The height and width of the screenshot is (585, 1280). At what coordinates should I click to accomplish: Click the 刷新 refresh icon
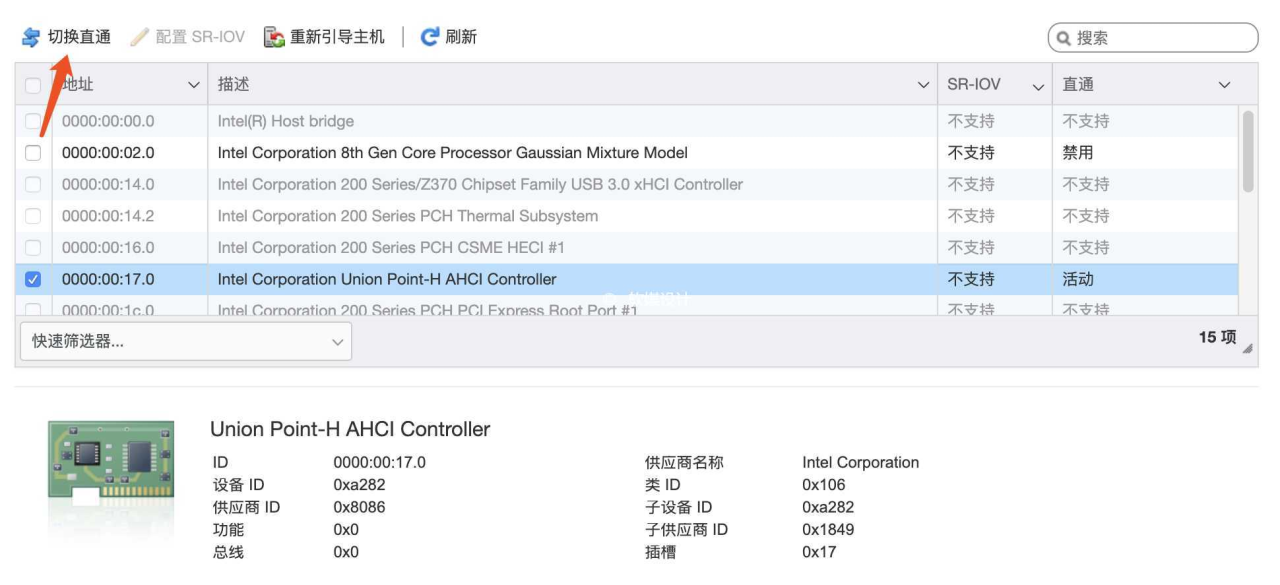pos(428,38)
